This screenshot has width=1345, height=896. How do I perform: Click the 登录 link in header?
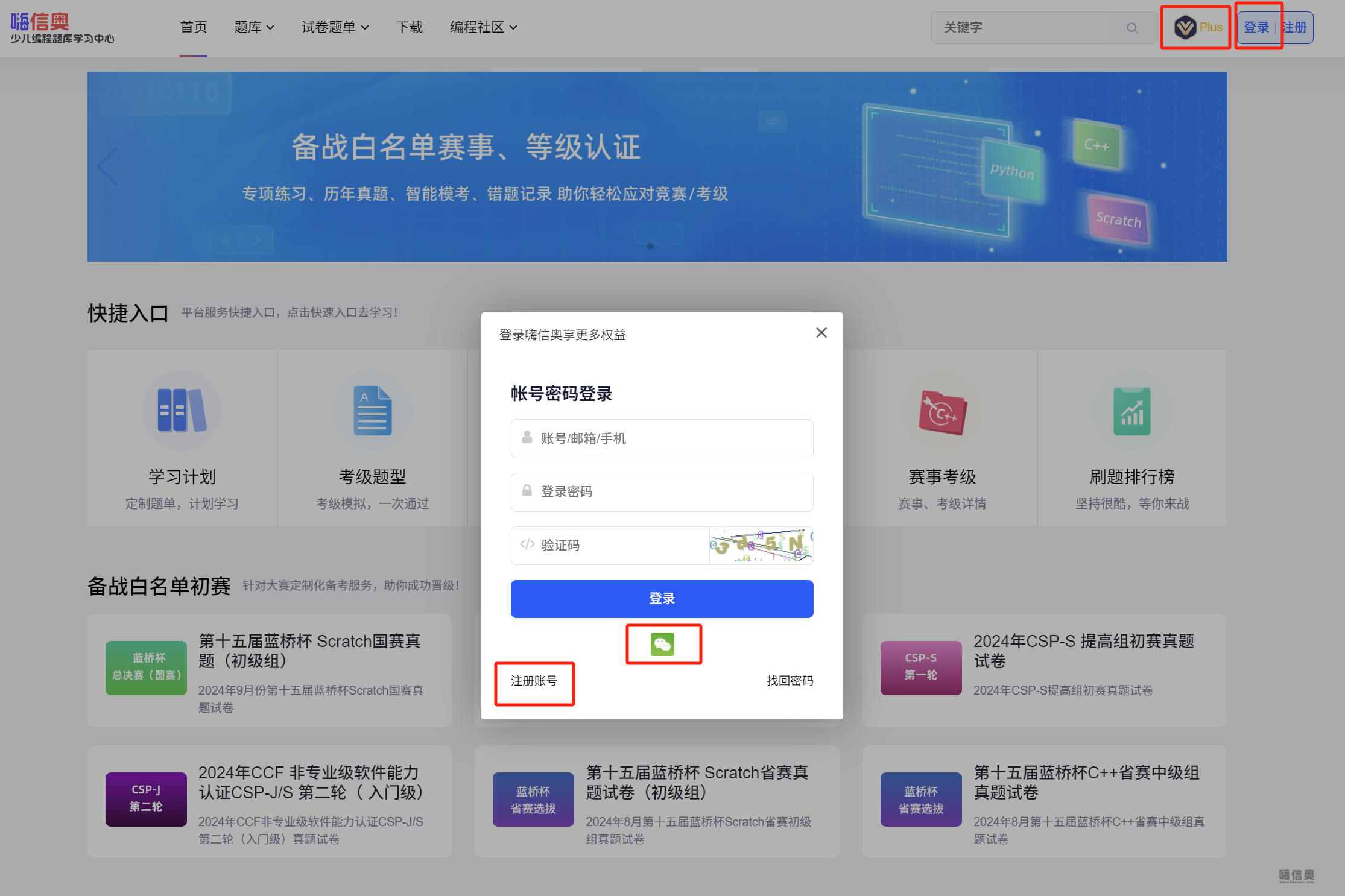click(x=1256, y=28)
